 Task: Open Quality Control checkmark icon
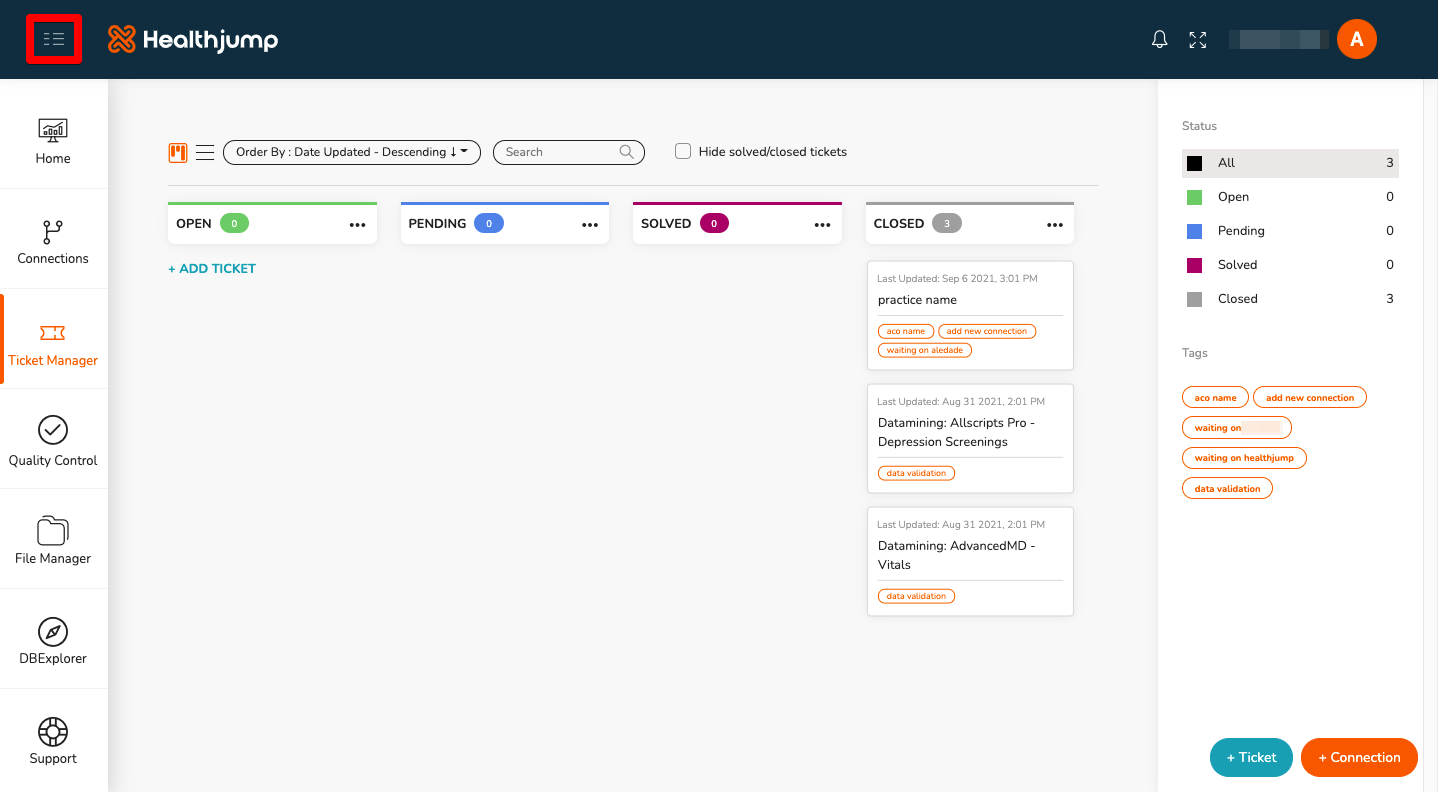click(x=53, y=430)
